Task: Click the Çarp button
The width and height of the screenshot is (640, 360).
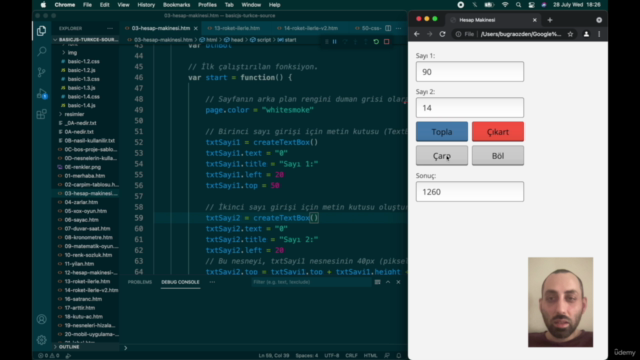Action: (x=442, y=156)
